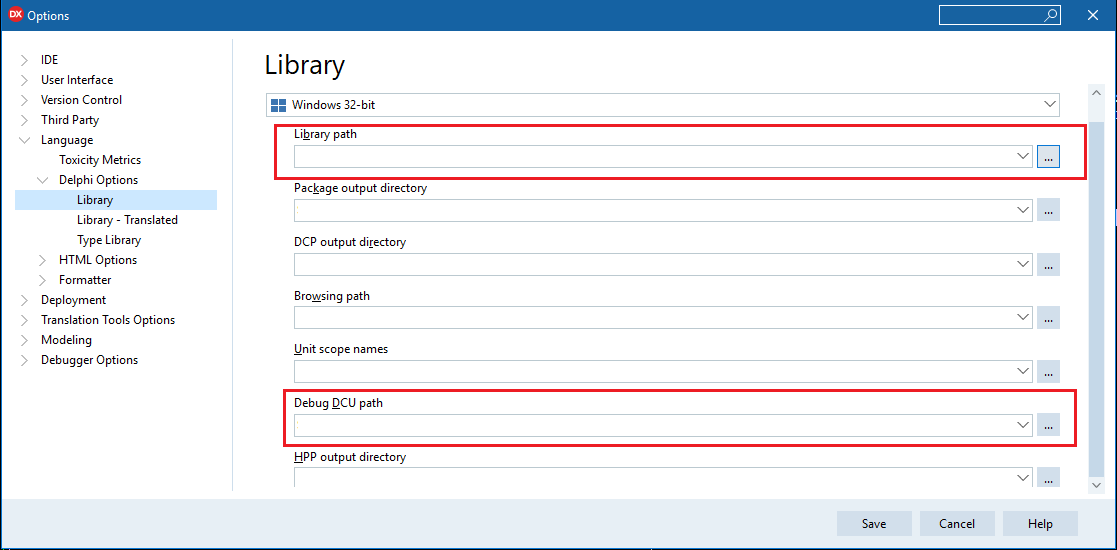The height and width of the screenshot is (550, 1117).
Task: Click the Save button
Action: point(874,524)
